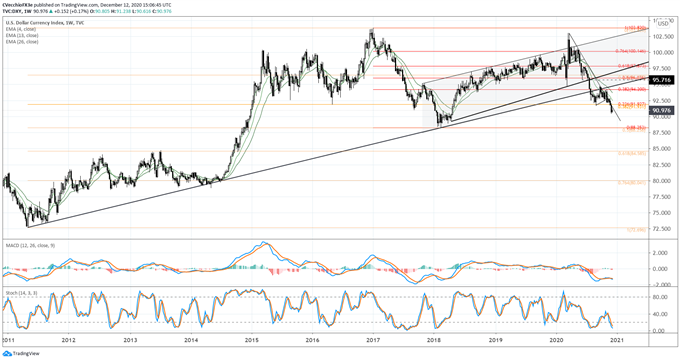Select the 95.716 price marker label

(x=661, y=80)
